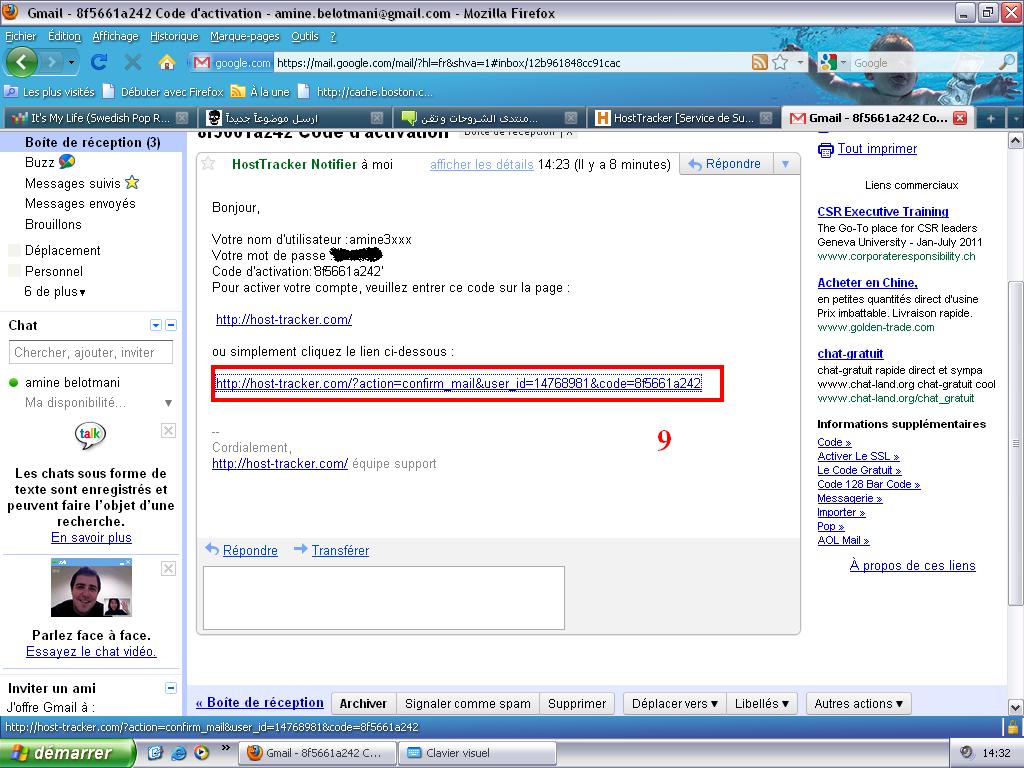Show desktop from quick launch icon
The height and width of the screenshot is (768, 1024).
pos(155,753)
